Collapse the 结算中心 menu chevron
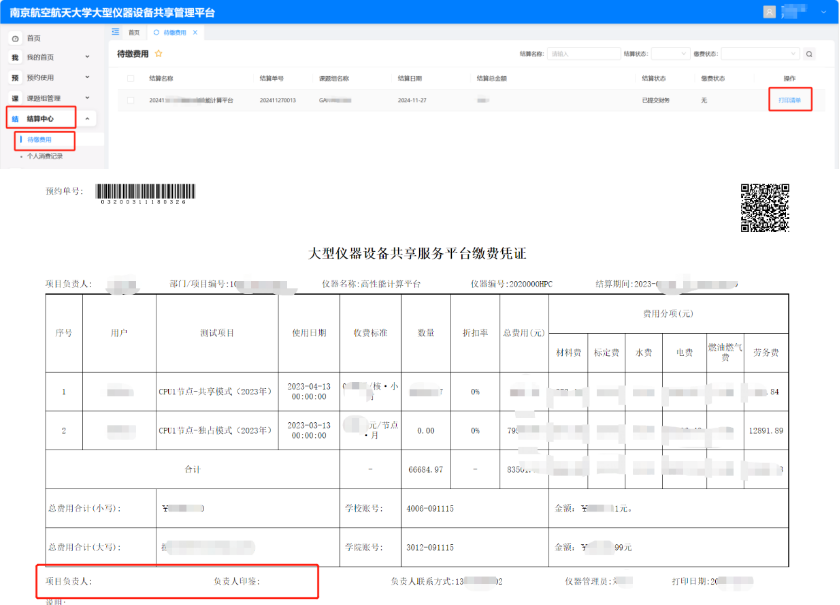840x605 pixels. click(x=87, y=119)
